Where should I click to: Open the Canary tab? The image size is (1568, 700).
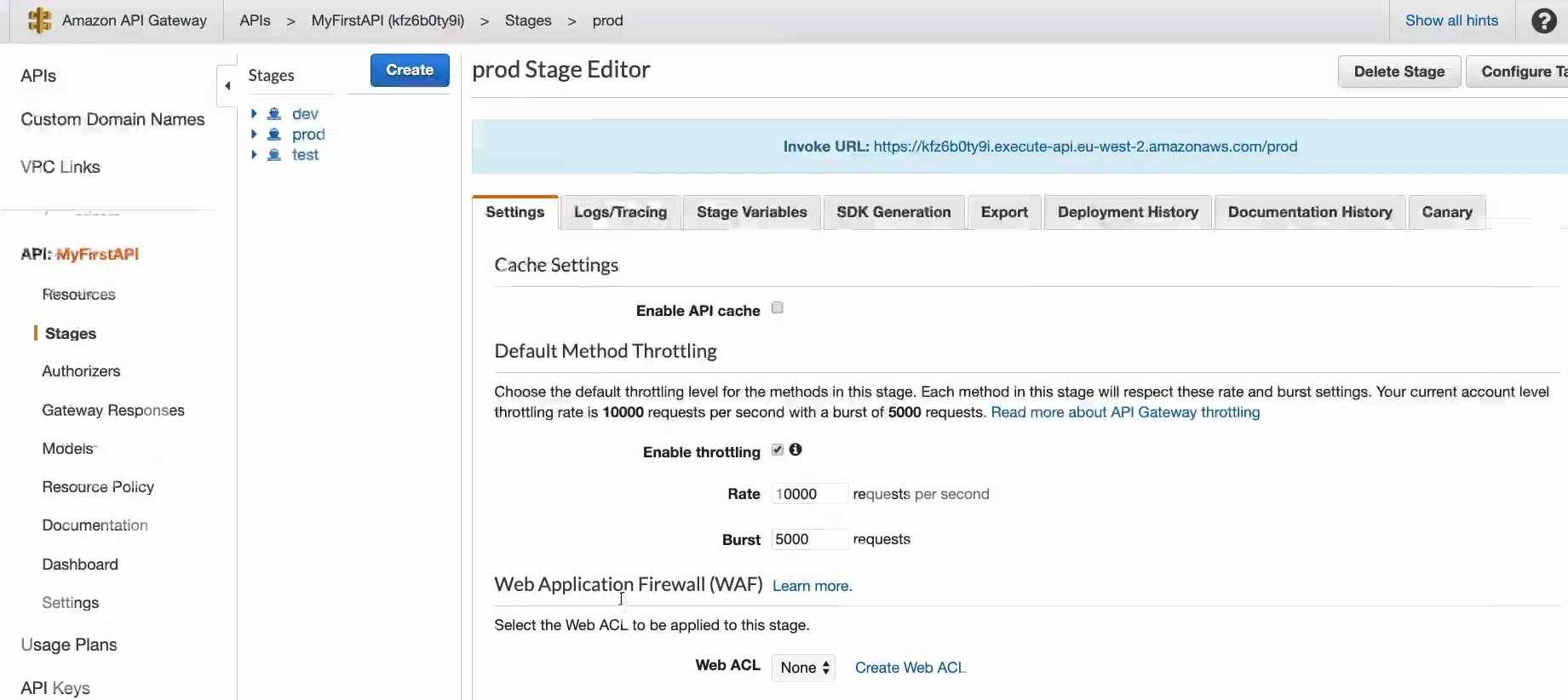pos(1447,212)
